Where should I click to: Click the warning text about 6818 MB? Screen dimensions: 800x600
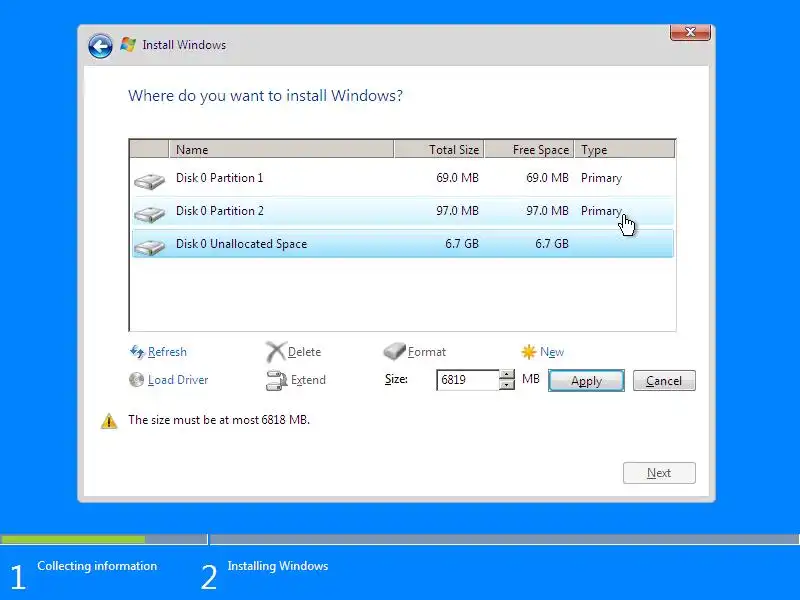tap(219, 420)
